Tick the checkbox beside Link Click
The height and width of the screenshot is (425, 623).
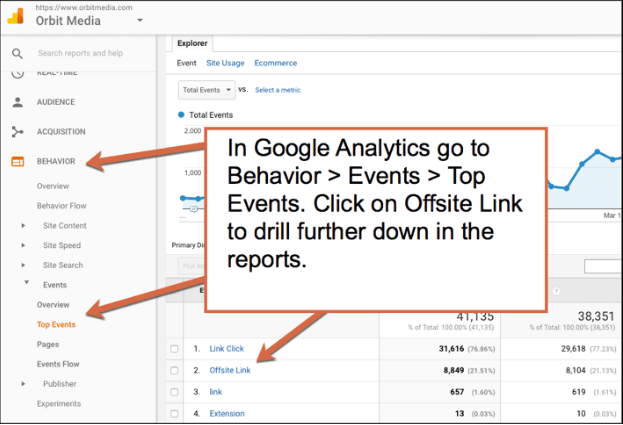pos(175,349)
